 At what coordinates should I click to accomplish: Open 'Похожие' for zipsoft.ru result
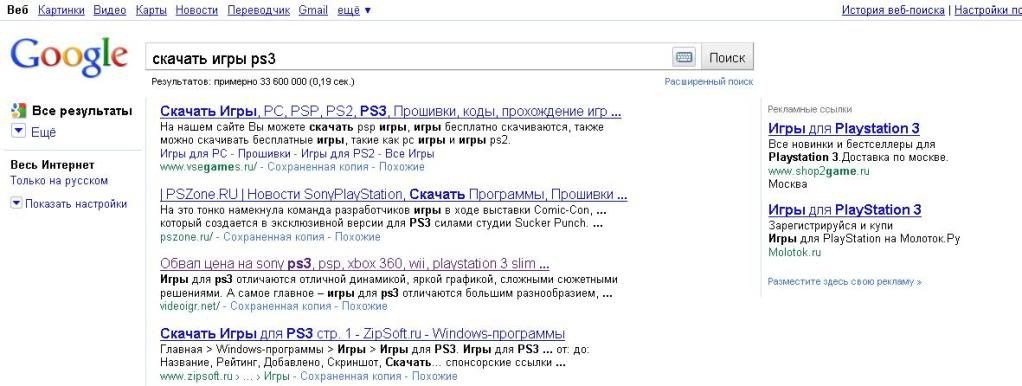point(435,376)
